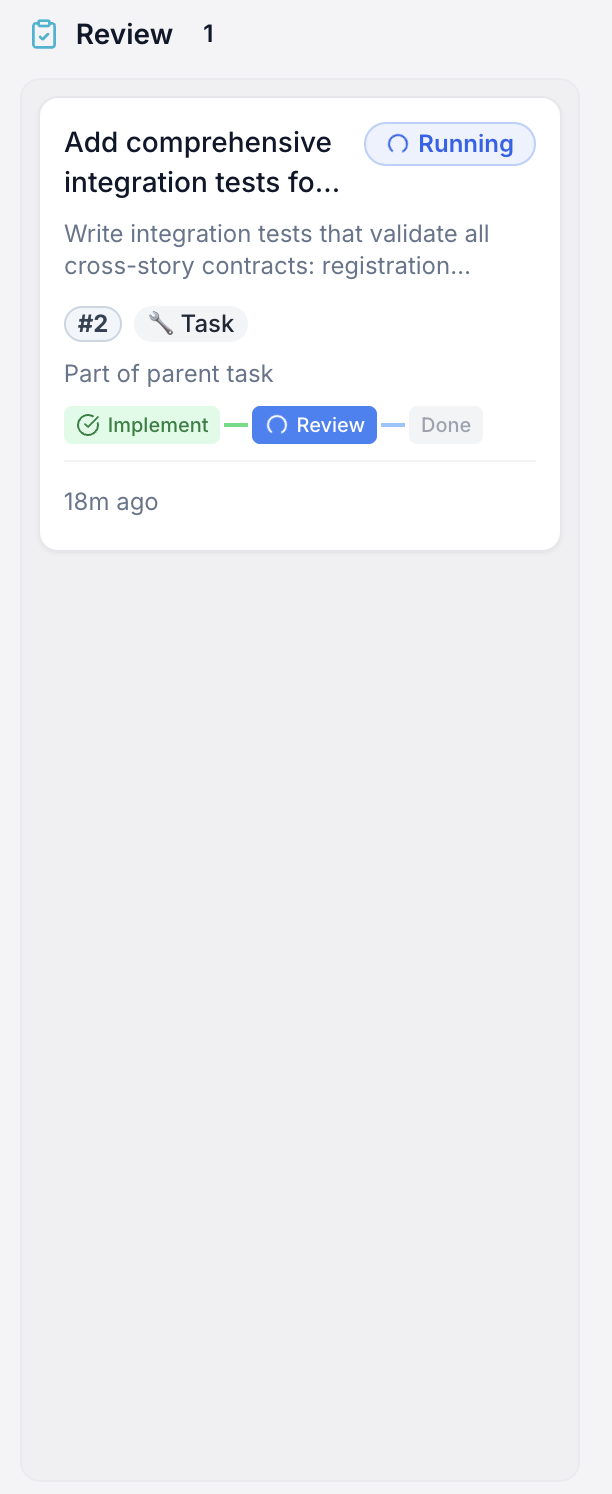Viewport: 612px width, 1494px height.
Task: Click the spinner icon in Review step
Action: point(277,425)
